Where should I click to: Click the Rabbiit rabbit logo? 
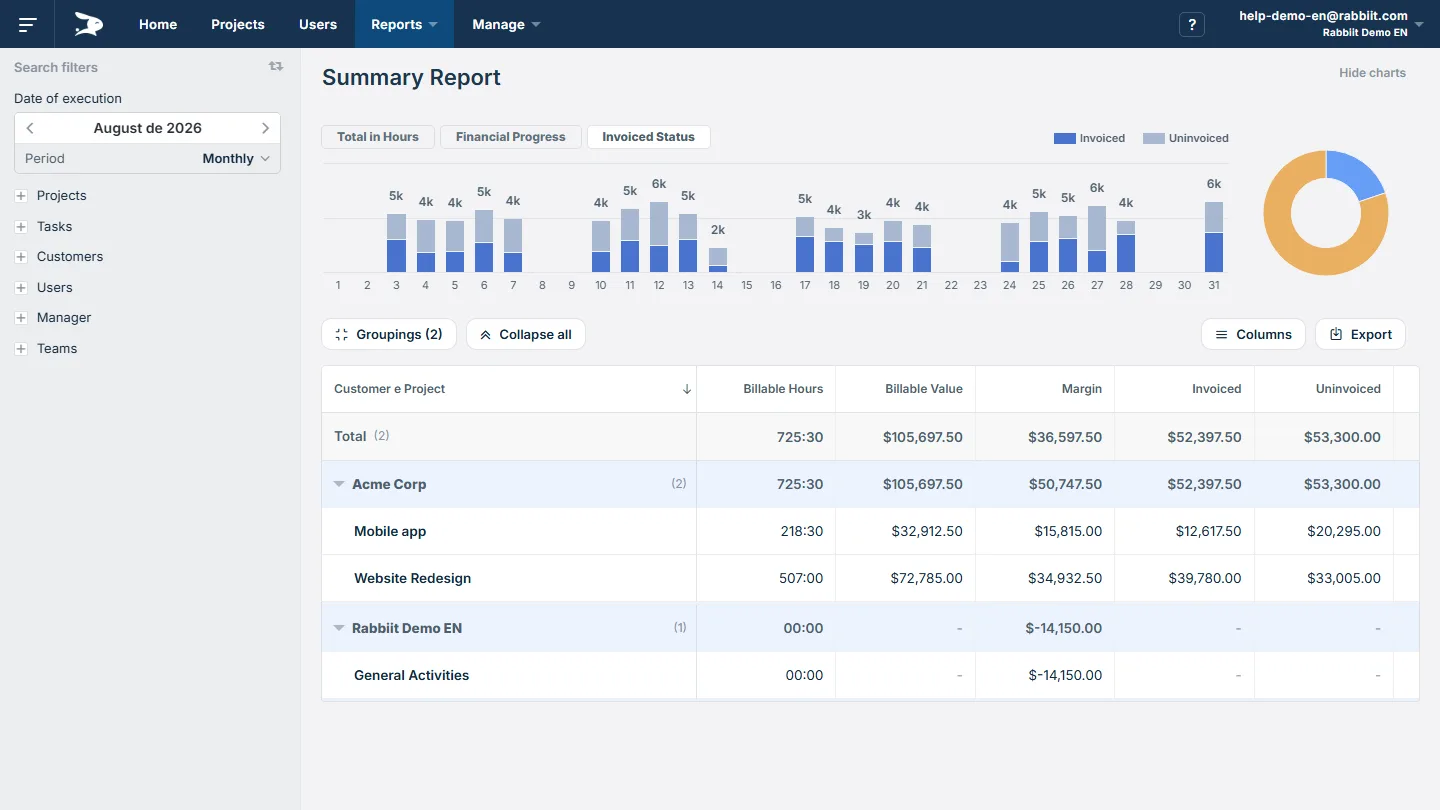coord(89,24)
